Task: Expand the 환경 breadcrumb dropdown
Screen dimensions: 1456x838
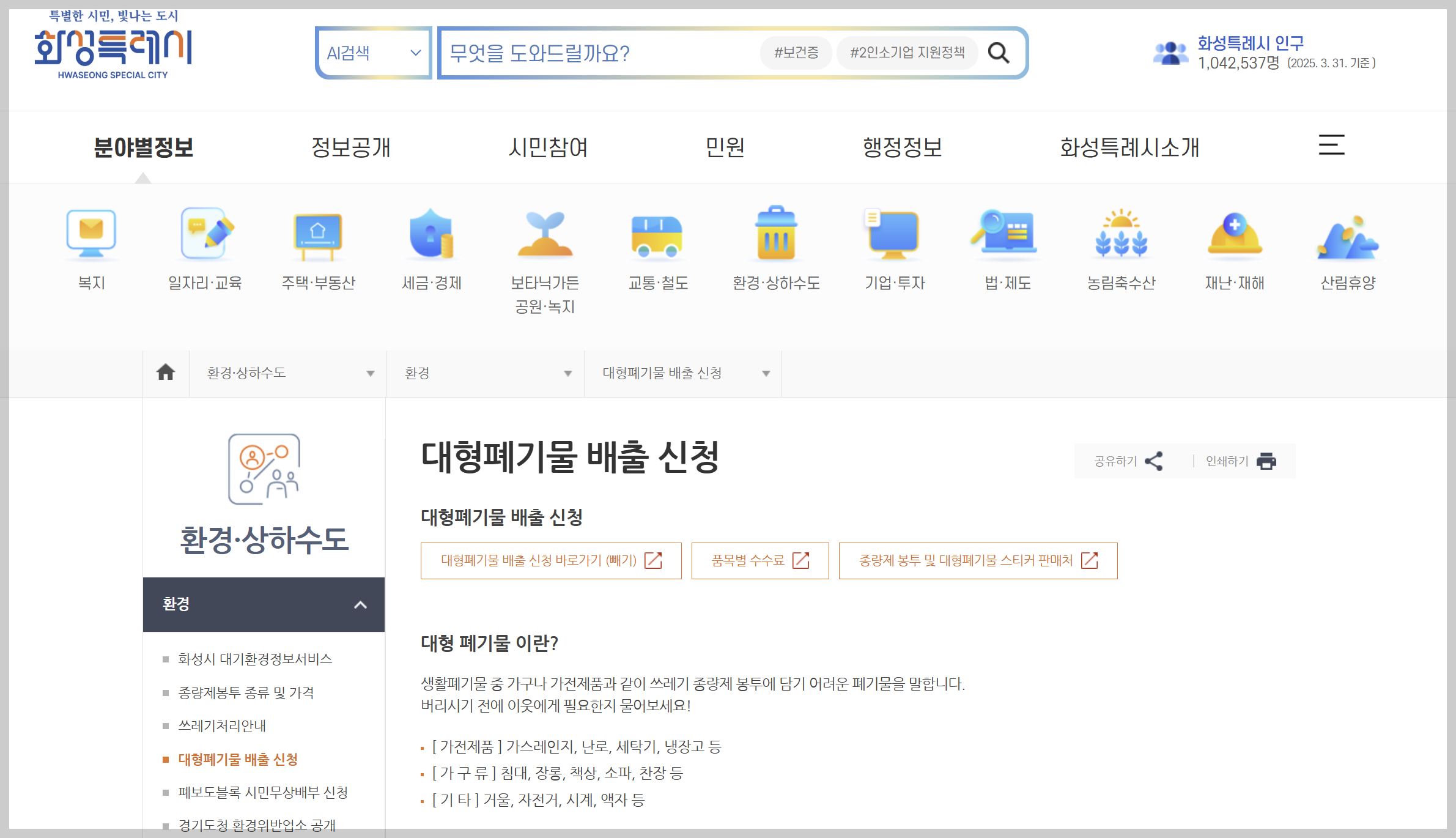Action: [567, 373]
